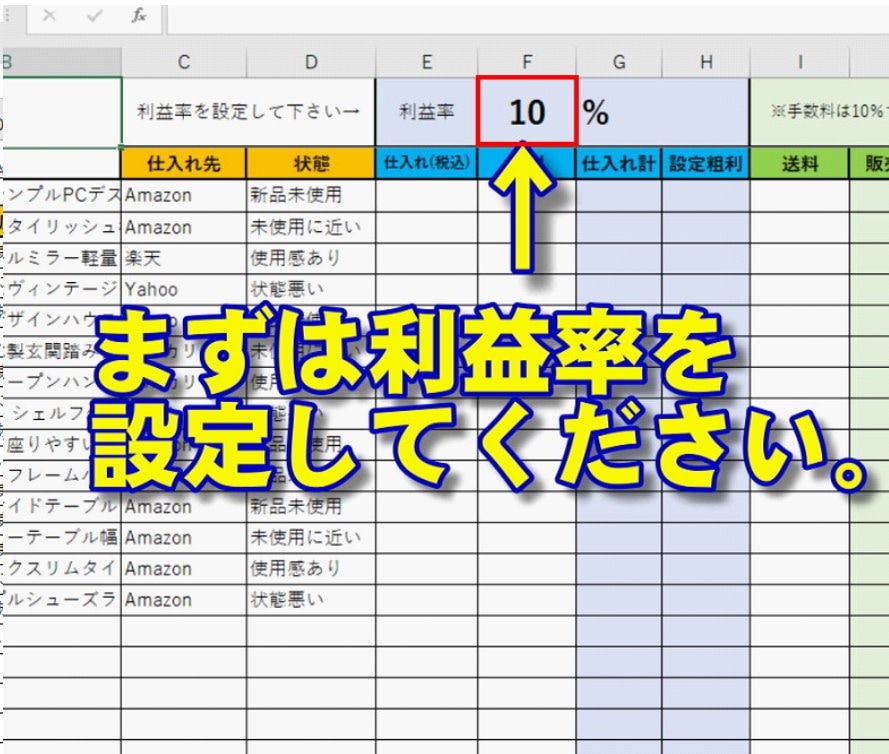Select the ーテーブル幅 product name cell
Screen dimensions: 889x754
pos(61,538)
